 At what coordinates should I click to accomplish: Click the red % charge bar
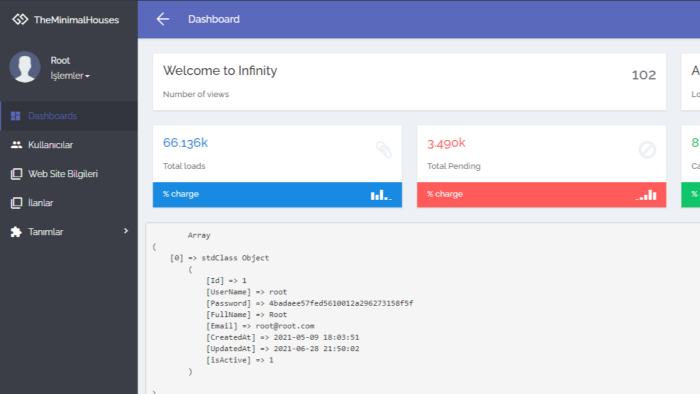[x=542, y=195]
